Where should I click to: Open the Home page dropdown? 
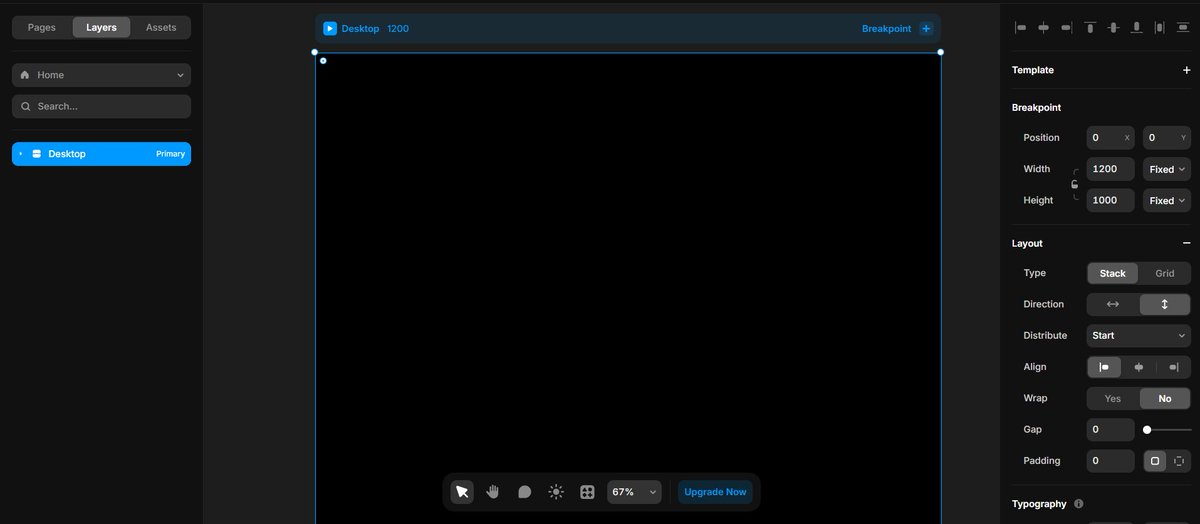click(x=101, y=75)
